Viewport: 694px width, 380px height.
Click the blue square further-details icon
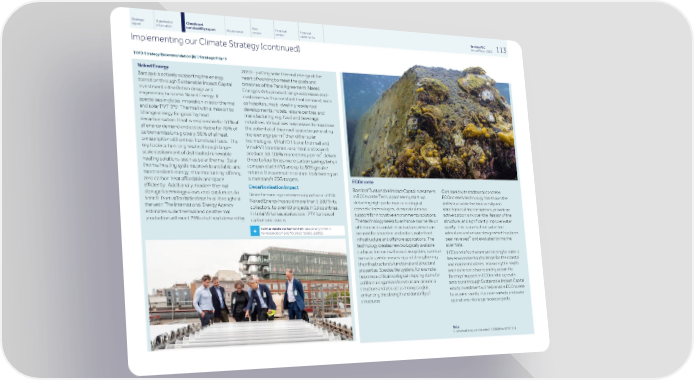tap(255, 230)
